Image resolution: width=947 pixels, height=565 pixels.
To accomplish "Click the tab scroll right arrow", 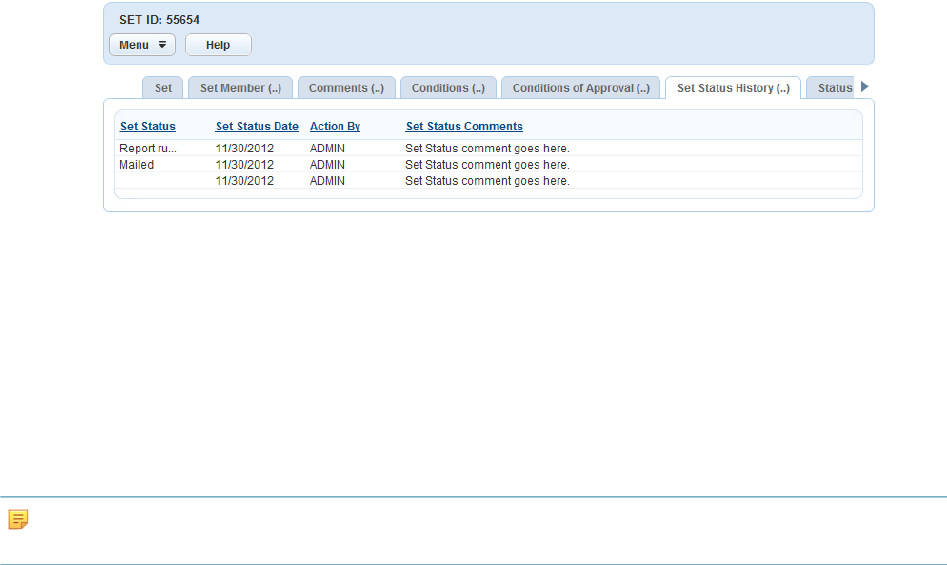I will tap(864, 87).
